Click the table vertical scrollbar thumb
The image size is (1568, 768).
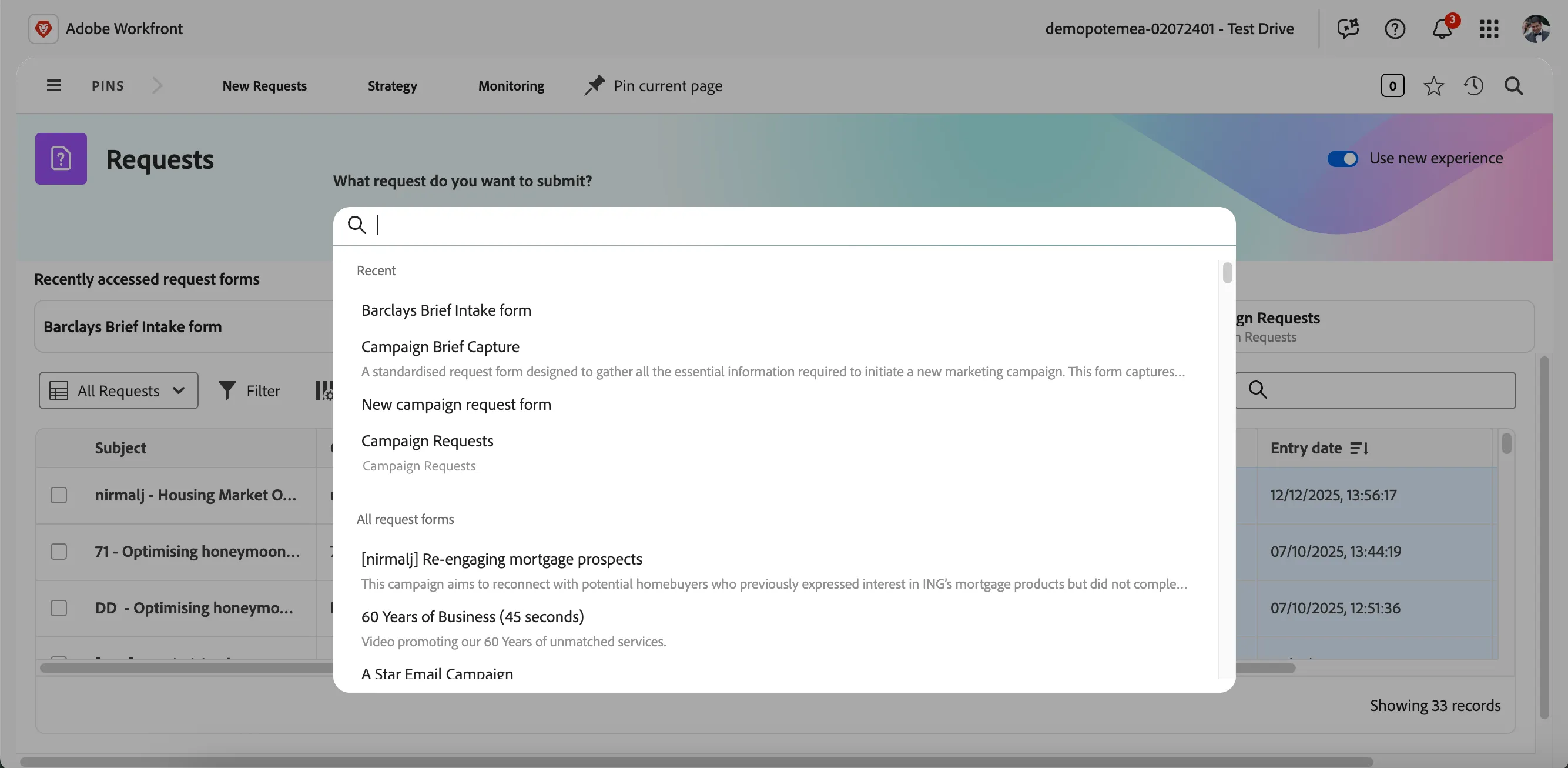pos(1506,443)
